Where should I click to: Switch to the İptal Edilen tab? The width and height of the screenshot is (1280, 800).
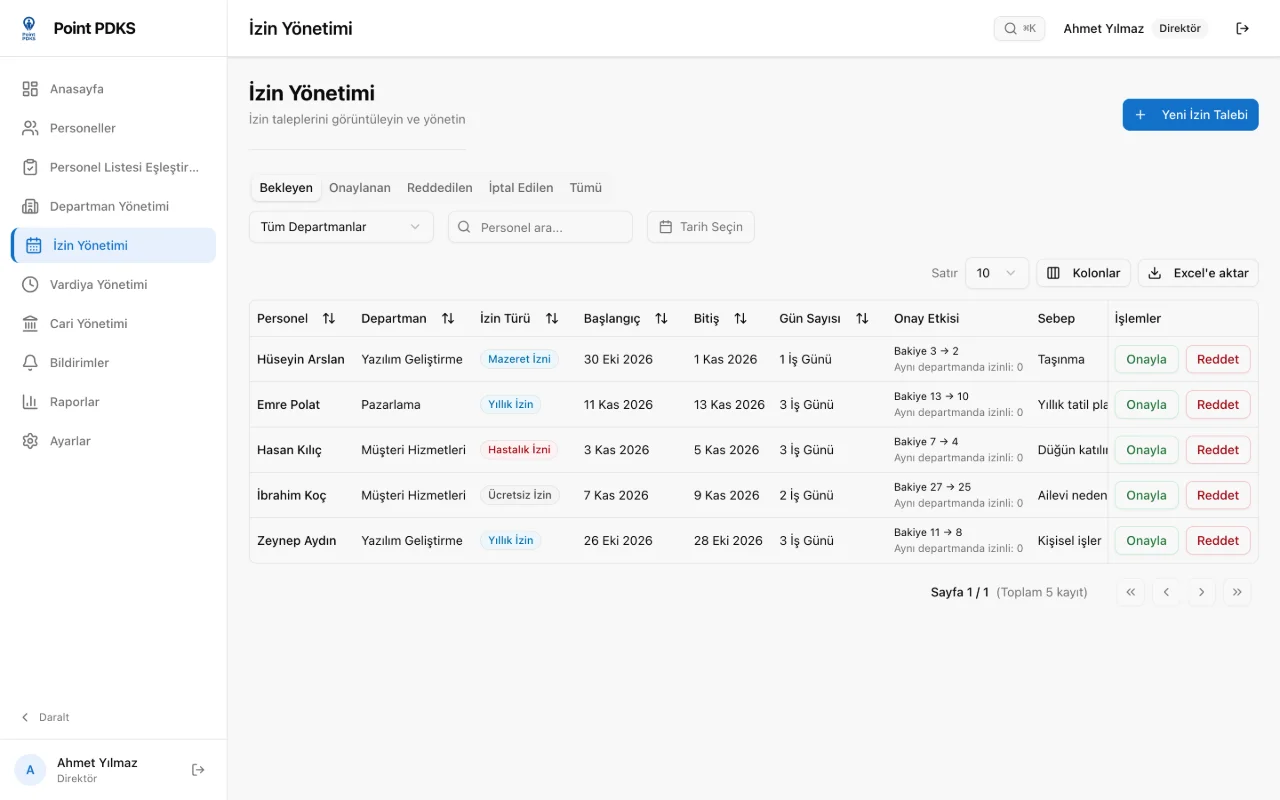click(x=521, y=187)
